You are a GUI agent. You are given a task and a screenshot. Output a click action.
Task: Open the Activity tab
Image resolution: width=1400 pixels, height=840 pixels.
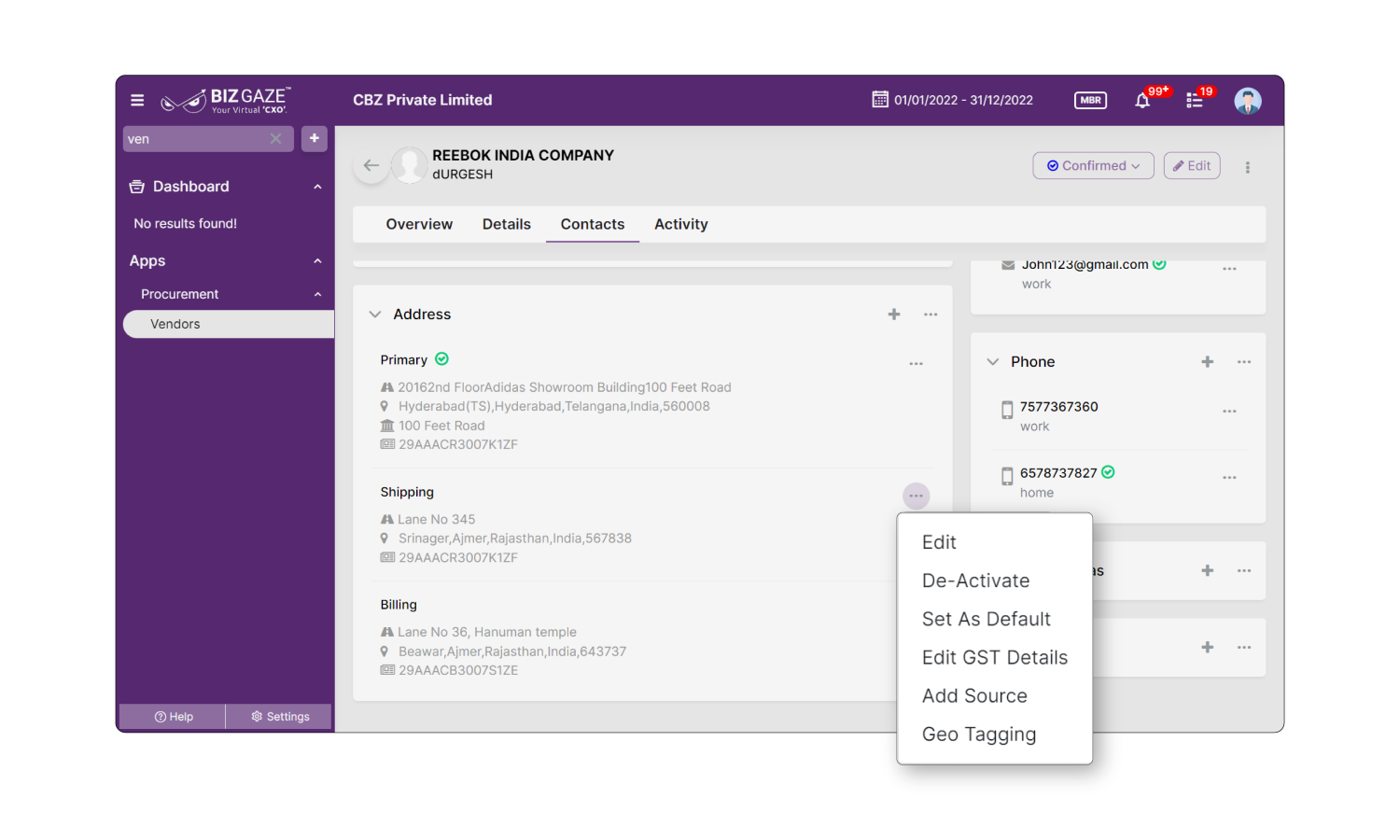[681, 224]
